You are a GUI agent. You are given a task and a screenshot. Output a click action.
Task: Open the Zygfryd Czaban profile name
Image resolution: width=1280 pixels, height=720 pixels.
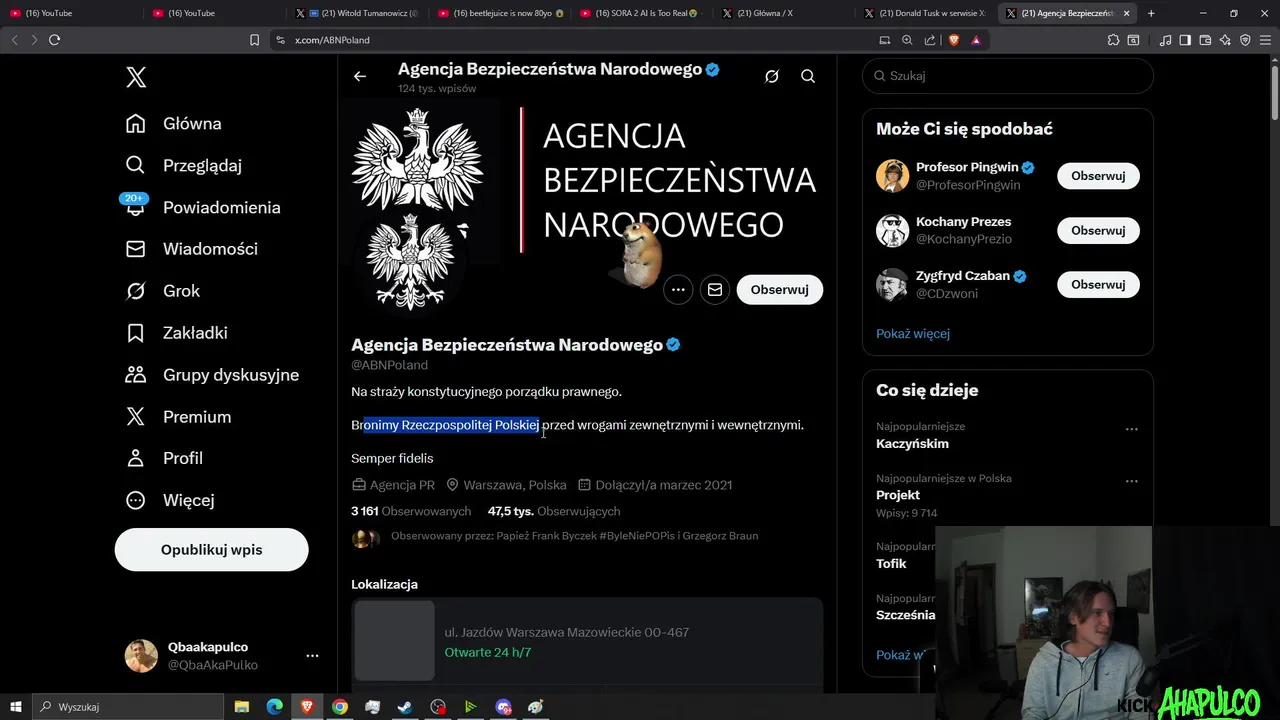[963, 276]
